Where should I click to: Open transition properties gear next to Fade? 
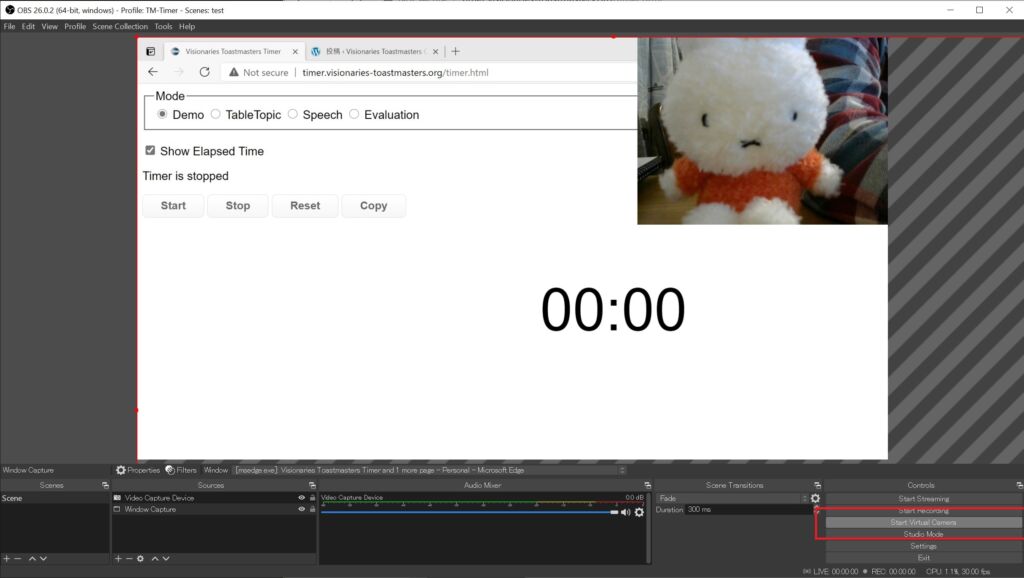[x=815, y=498]
